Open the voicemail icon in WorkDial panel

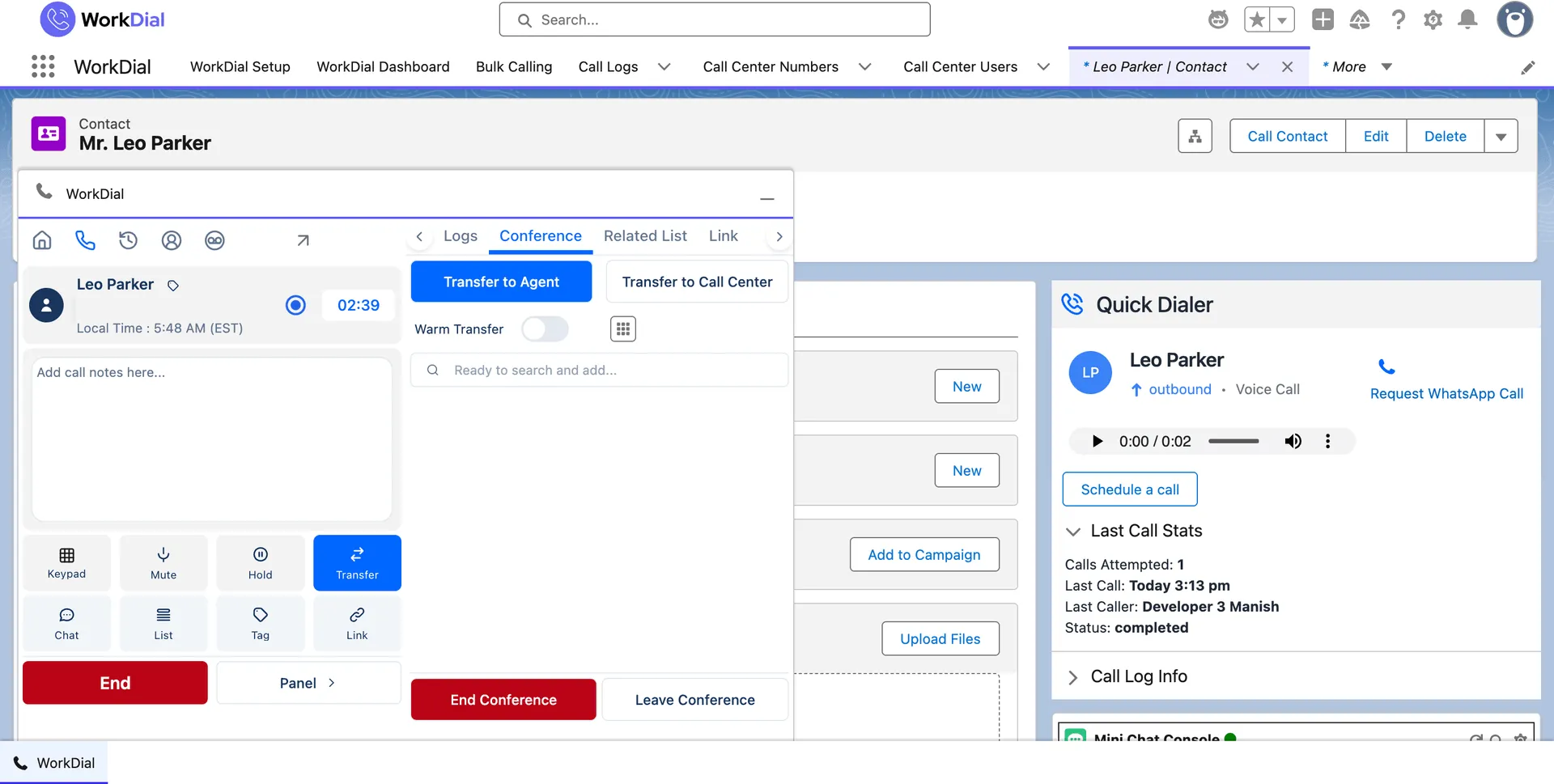point(214,240)
